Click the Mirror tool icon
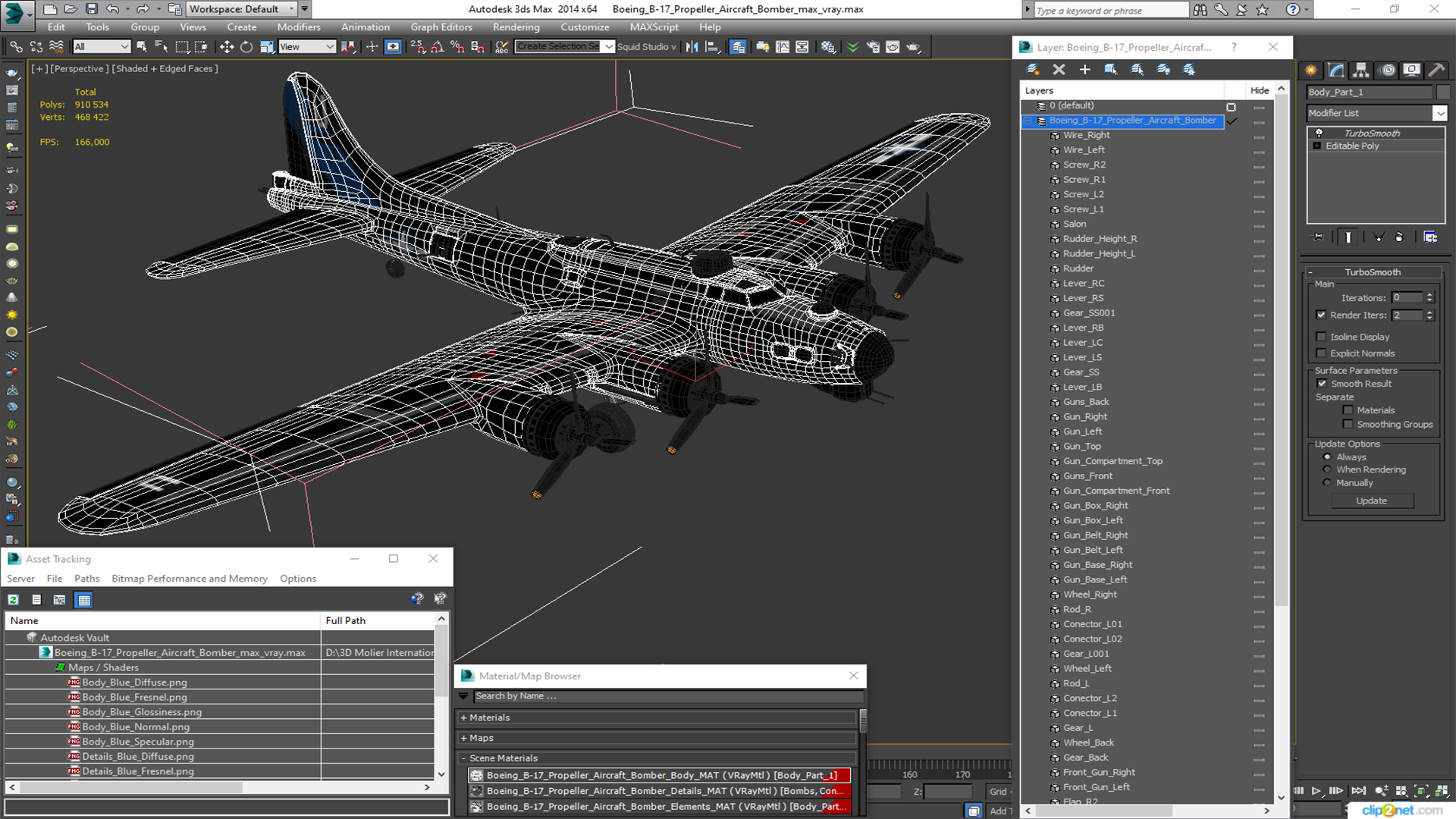1456x819 pixels. pos(692,47)
